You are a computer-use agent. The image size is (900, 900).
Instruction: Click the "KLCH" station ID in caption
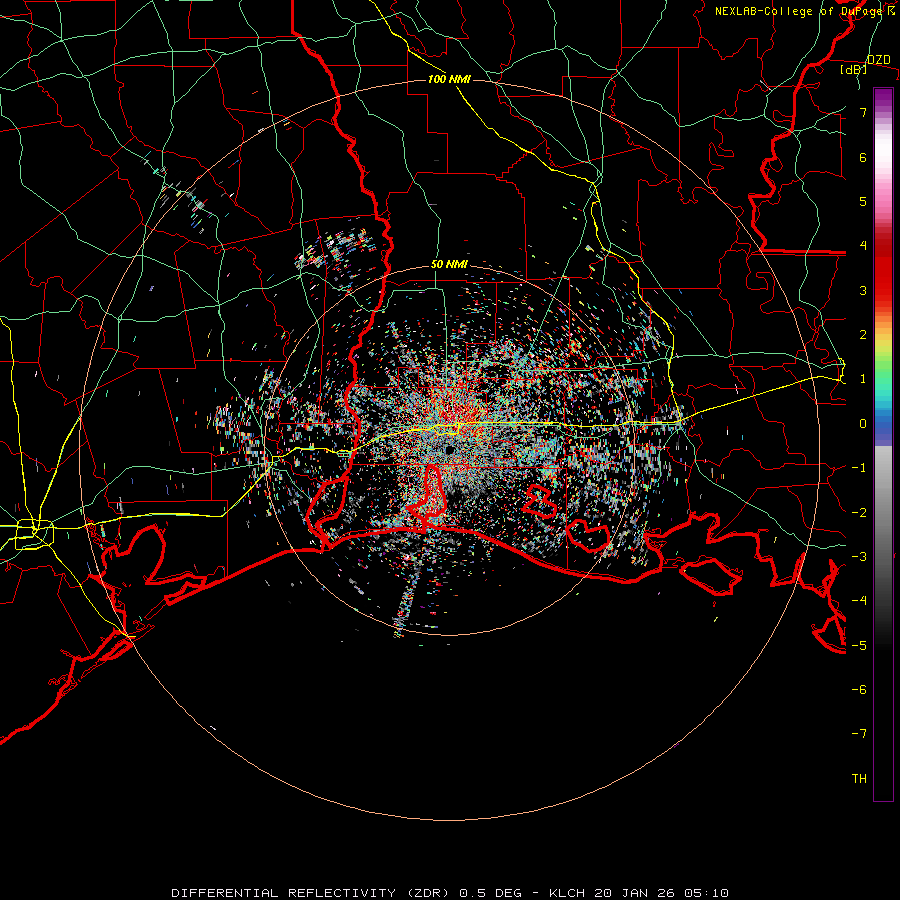click(567, 893)
